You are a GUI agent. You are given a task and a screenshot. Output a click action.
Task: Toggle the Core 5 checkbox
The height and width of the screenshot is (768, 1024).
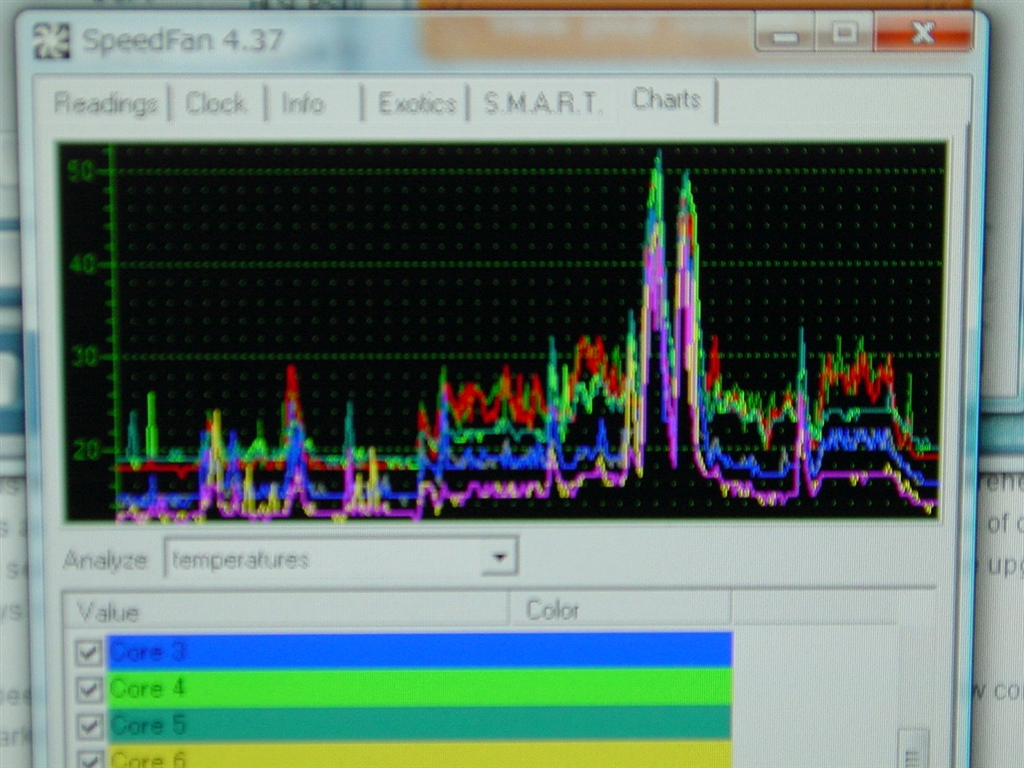(88, 726)
